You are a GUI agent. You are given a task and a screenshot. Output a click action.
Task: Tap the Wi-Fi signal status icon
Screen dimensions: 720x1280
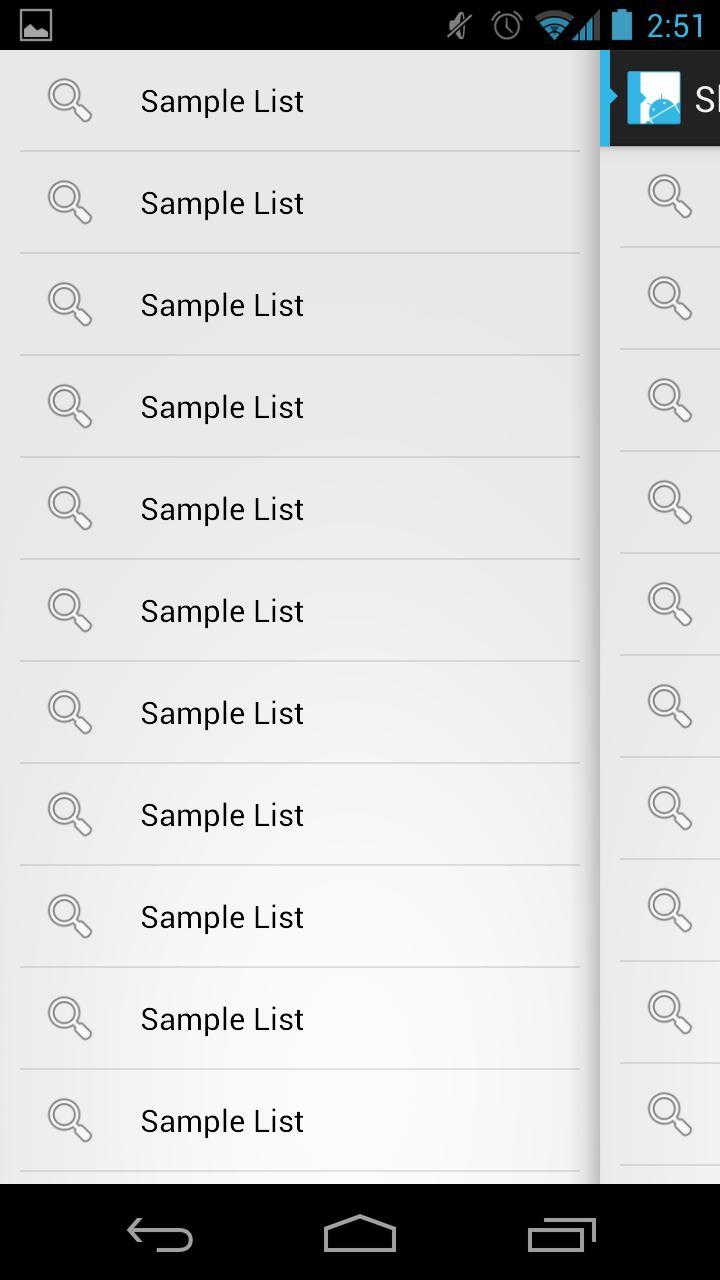pyautogui.click(x=551, y=25)
